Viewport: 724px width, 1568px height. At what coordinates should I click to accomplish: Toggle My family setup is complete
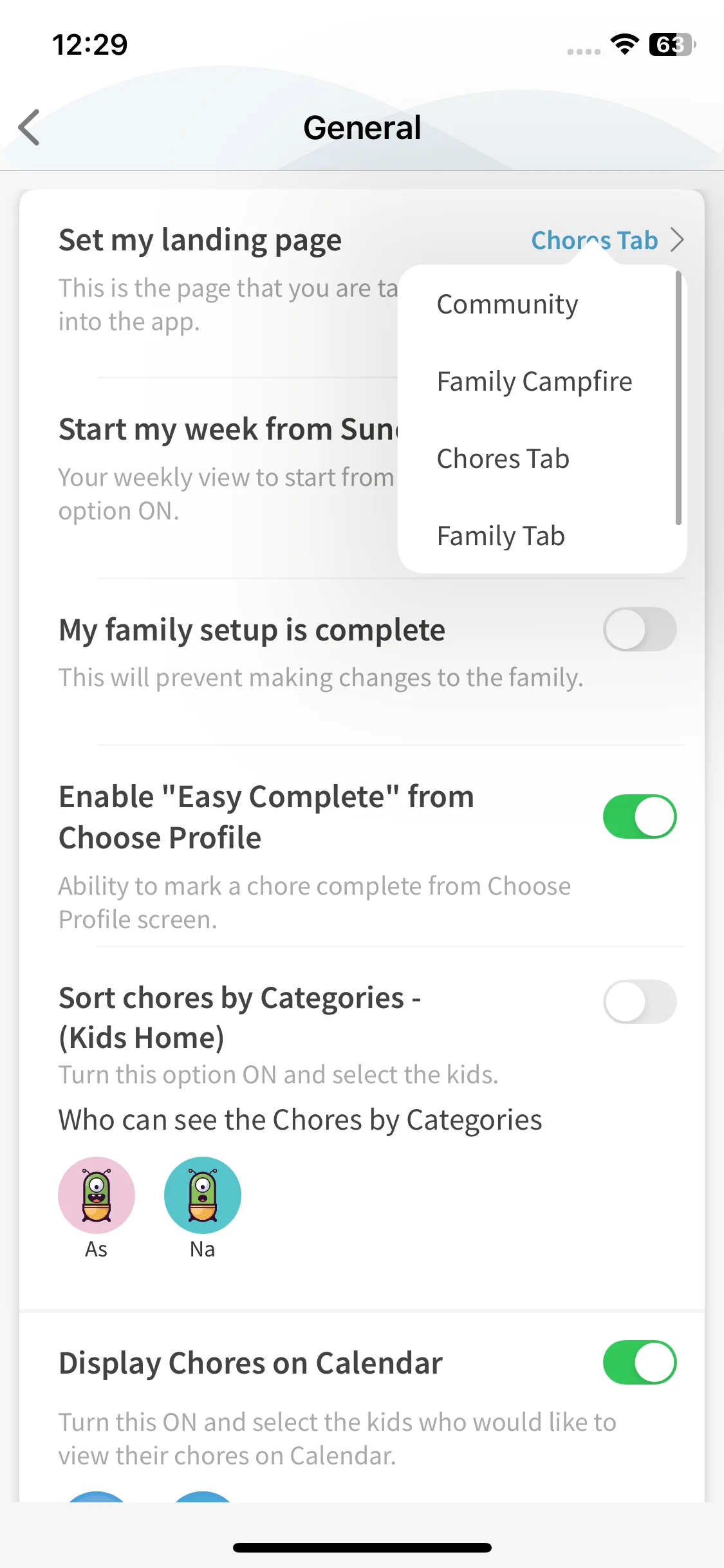pyautogui.click(x=640, y=629)
